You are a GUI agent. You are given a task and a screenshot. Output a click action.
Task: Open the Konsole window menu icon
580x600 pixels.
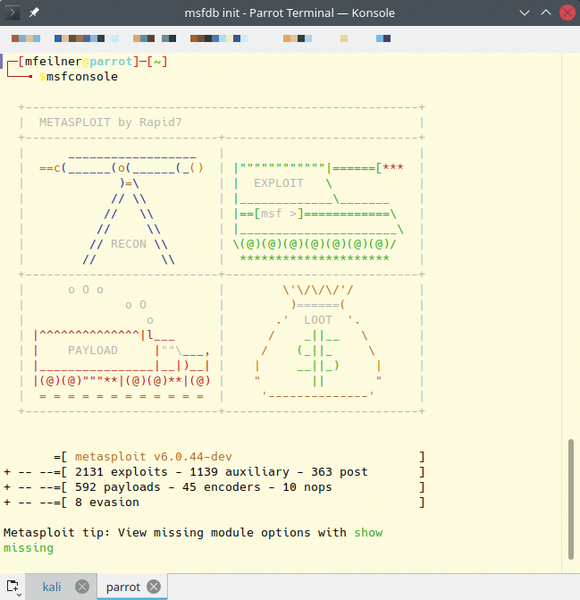12,13
